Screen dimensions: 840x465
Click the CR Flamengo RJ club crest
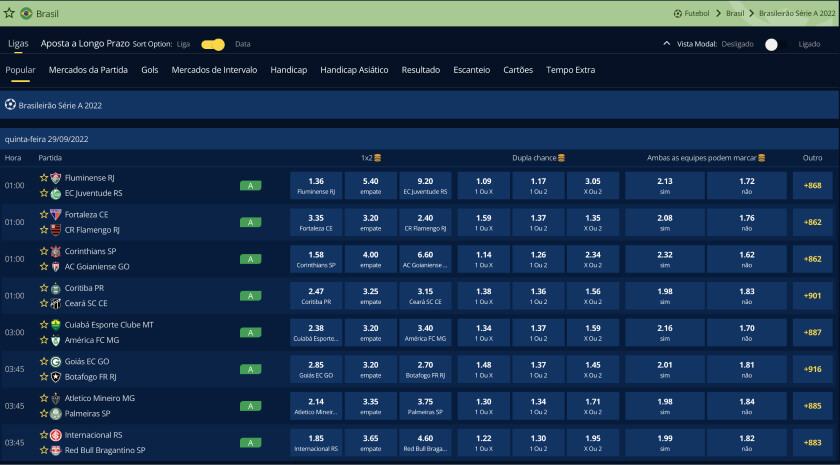tap(56, 230)
